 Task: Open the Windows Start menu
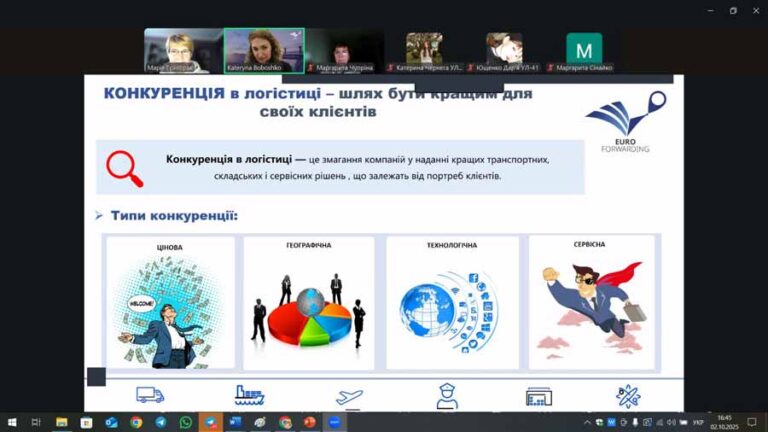click(11, 423)
